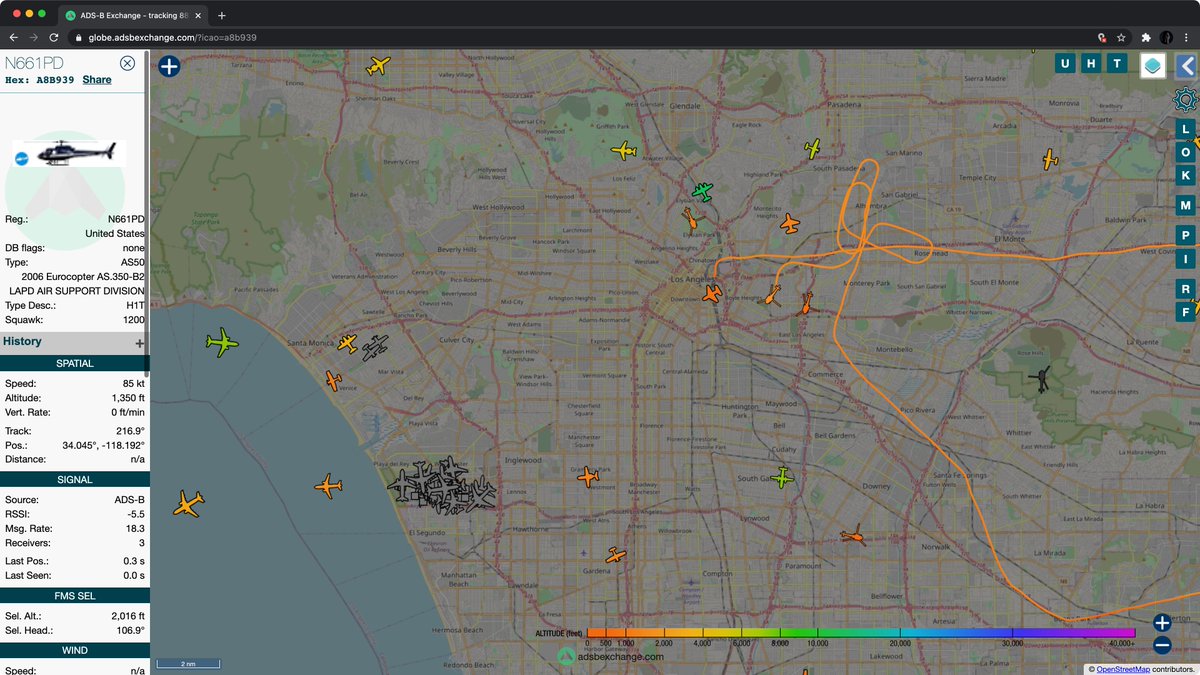
Task: Select the "U" button in the top-right toolbar
Action: point(1065,63)
